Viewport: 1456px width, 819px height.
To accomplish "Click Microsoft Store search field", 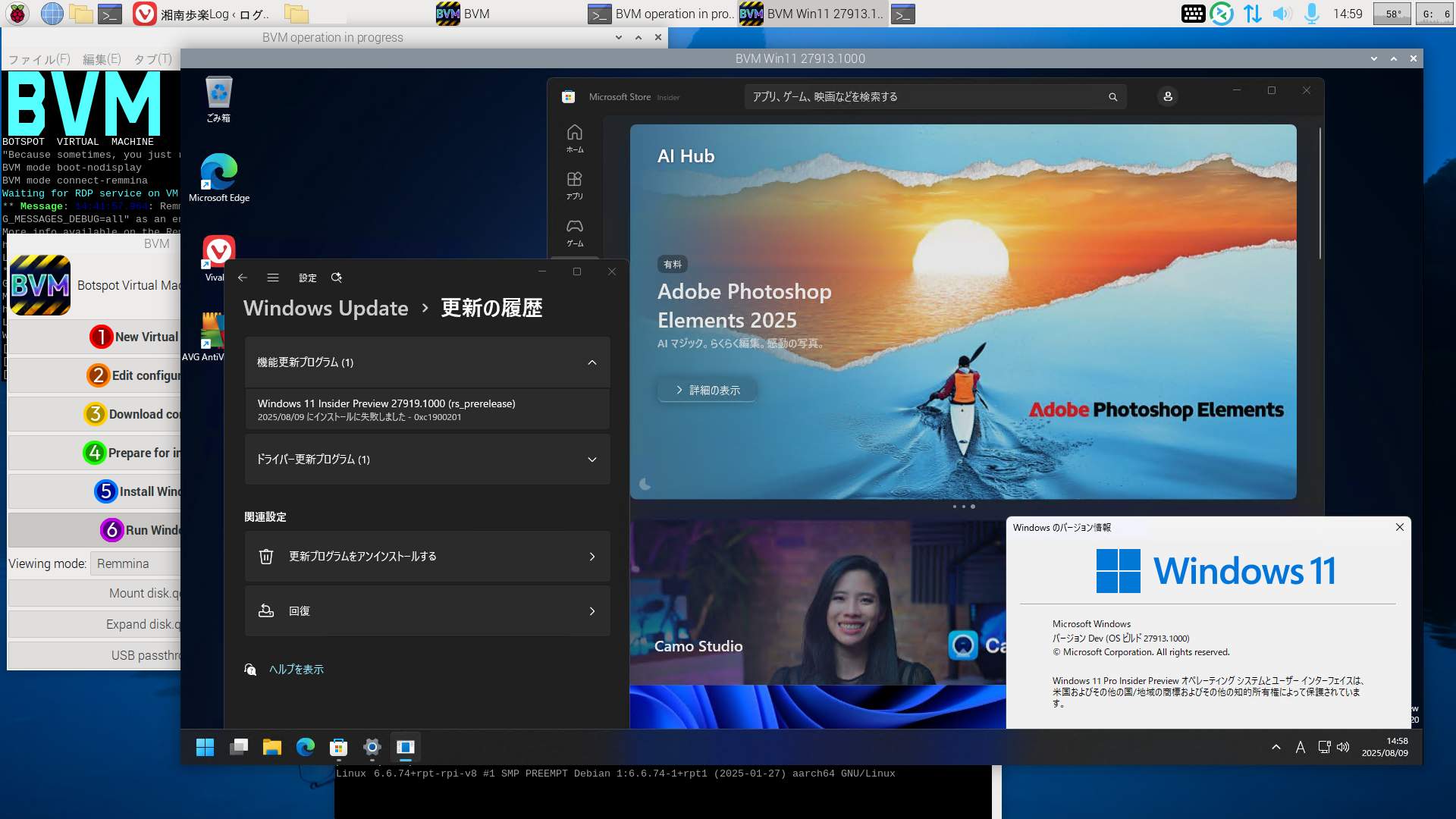I will [x=935, y=97].
